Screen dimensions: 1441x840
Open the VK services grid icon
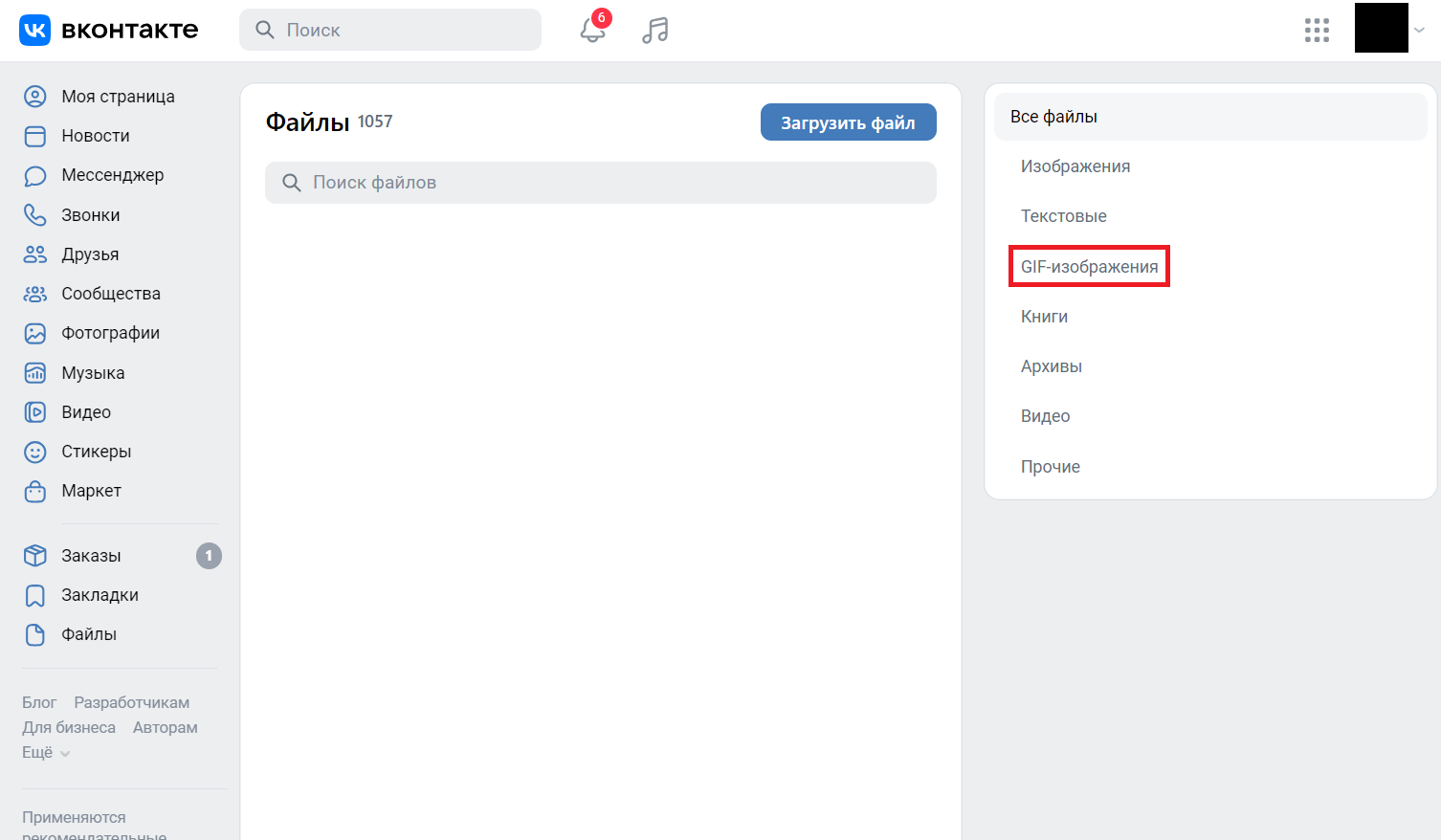point(1317,31)
